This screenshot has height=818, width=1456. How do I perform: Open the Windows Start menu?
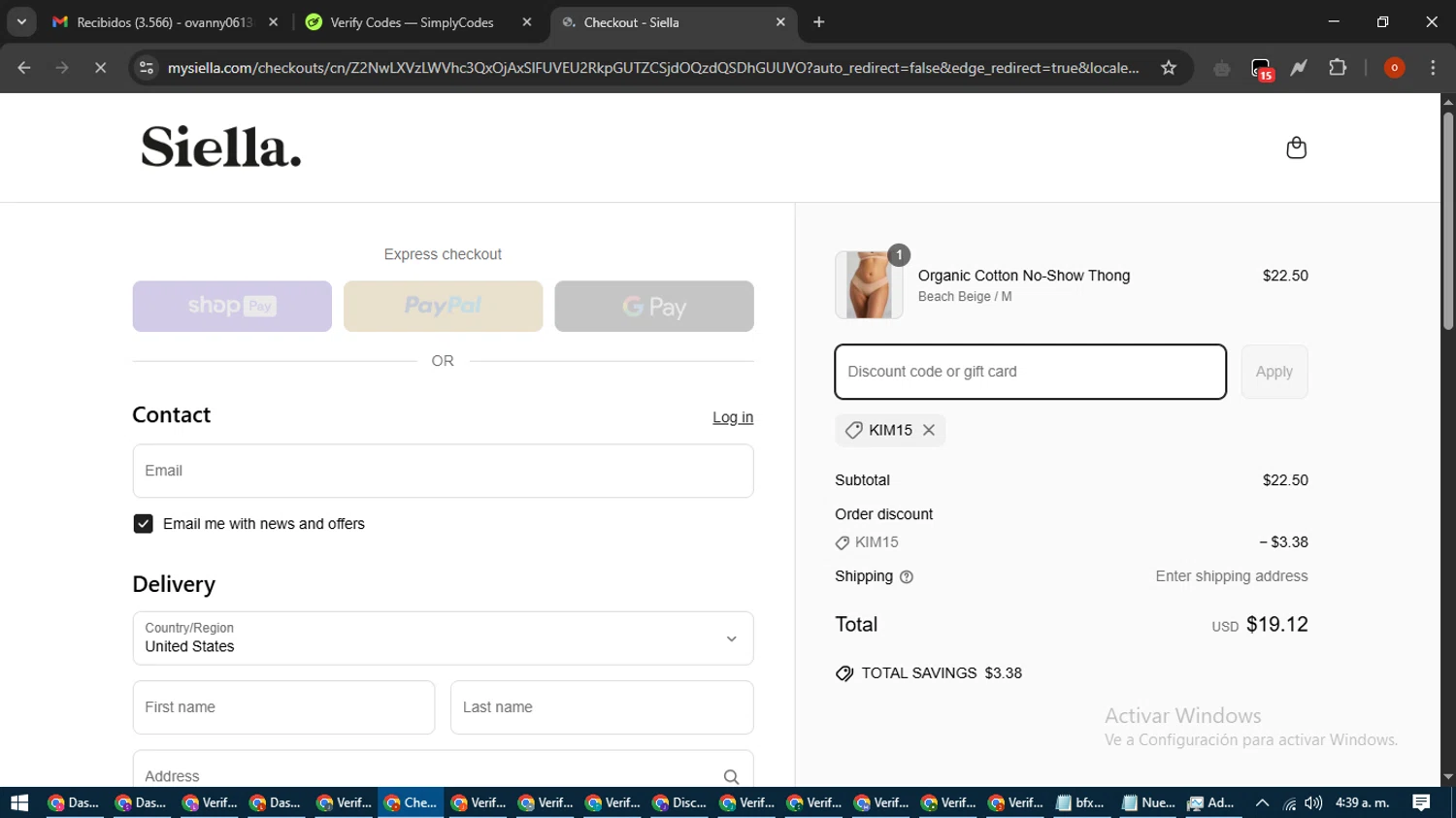click(19, 802)
